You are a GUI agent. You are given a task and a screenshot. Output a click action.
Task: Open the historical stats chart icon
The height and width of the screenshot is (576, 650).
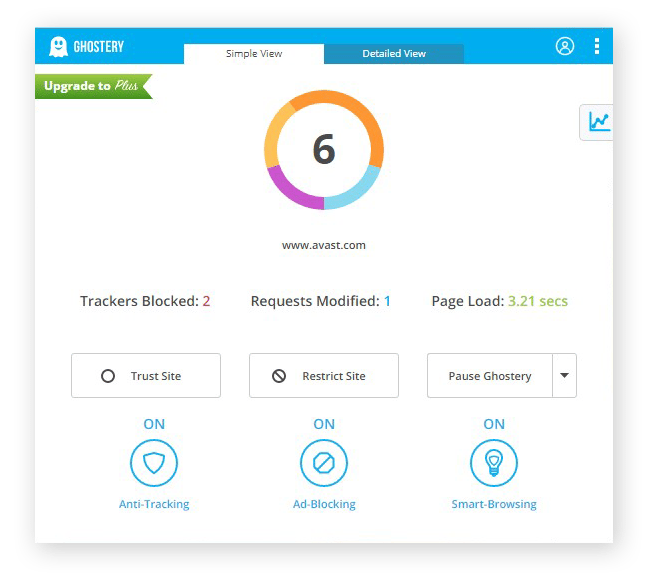coord(598,122)
